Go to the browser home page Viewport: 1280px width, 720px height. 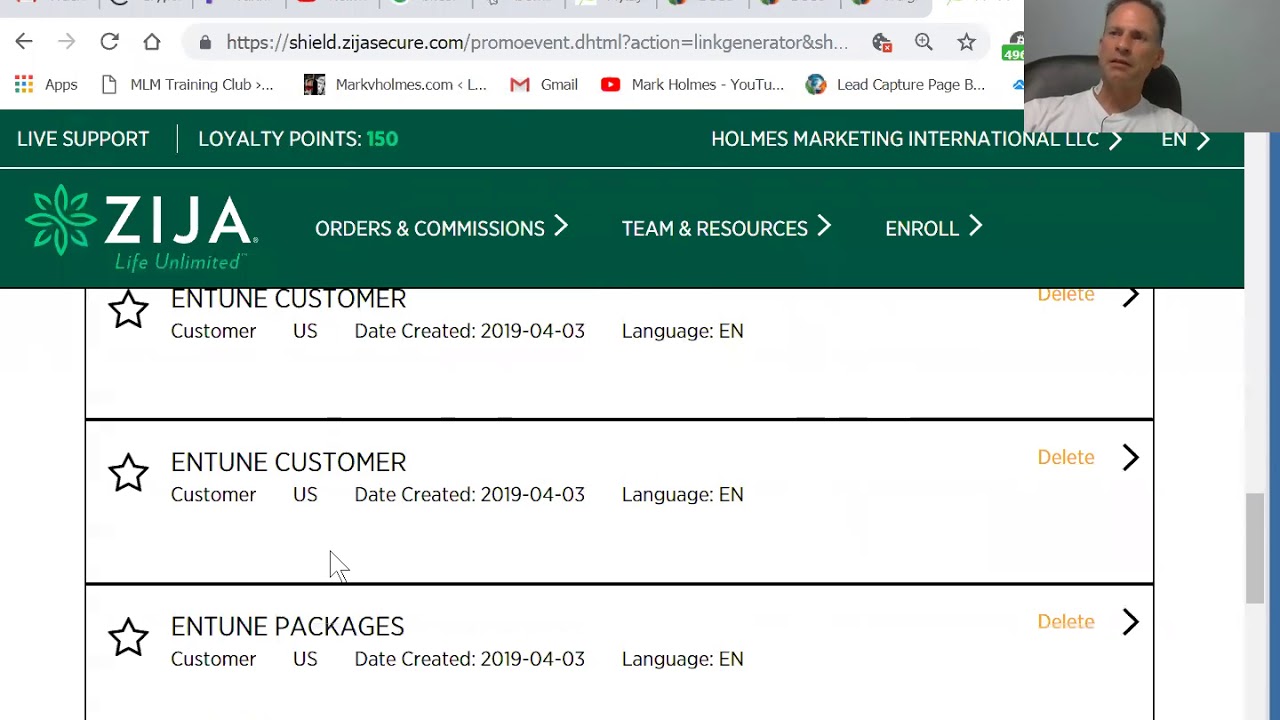[152, 42]
